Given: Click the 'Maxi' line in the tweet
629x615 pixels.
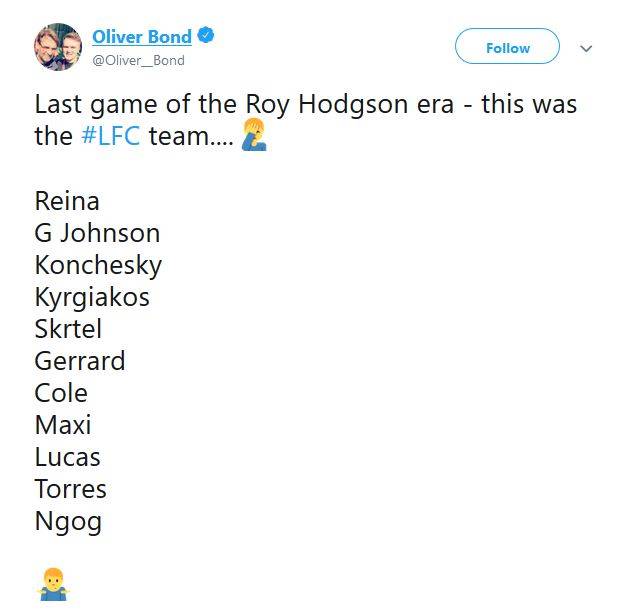Looking at the screenshot, I should click(x=63, y=425).
